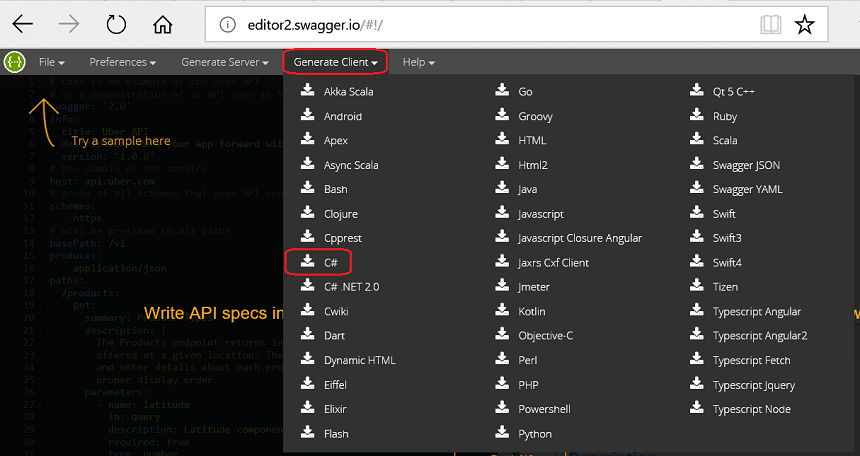860x456 pixels.
Task: Generate Scala client
Action: click(725, 140)
